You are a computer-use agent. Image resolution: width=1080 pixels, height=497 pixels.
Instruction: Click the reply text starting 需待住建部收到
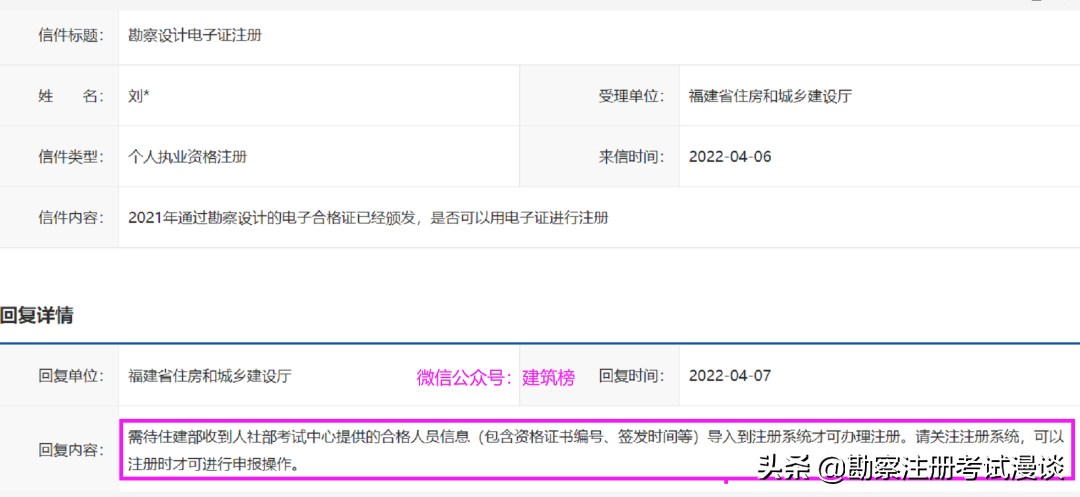click(x=596, y=450)
